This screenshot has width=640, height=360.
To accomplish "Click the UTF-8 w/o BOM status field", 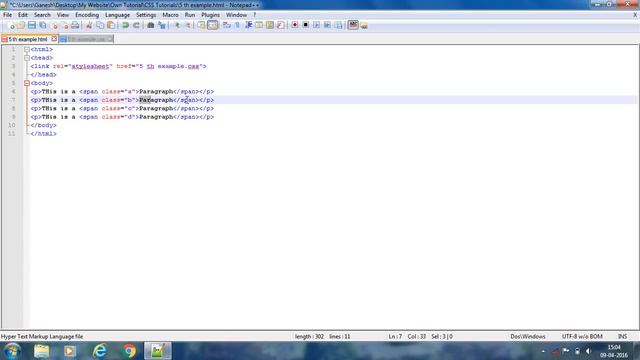I will coord(582,336).
